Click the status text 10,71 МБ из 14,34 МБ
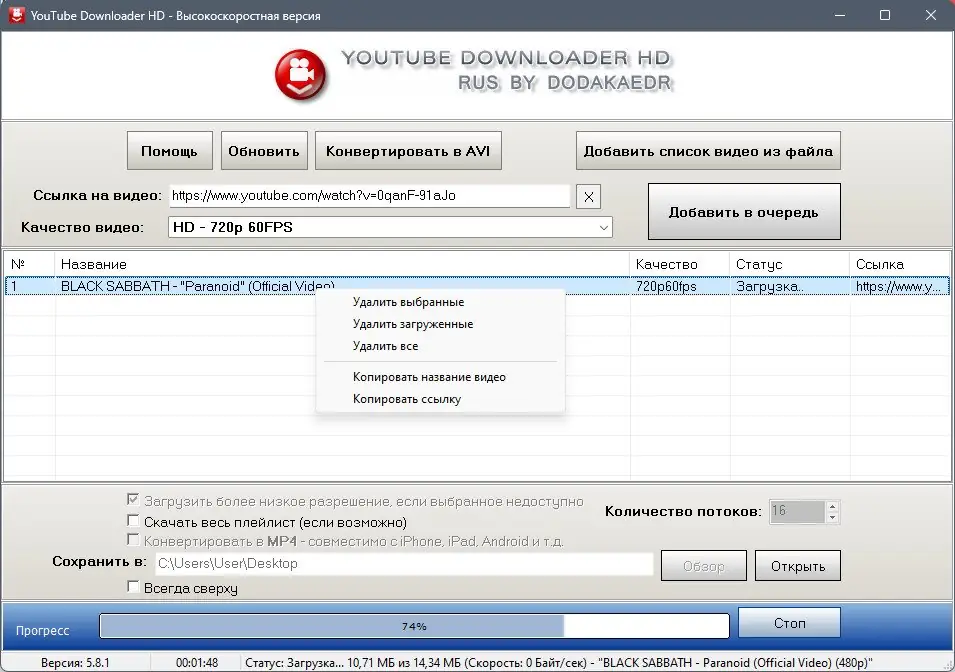The image size is (955, 672). (x=406, y=662)
